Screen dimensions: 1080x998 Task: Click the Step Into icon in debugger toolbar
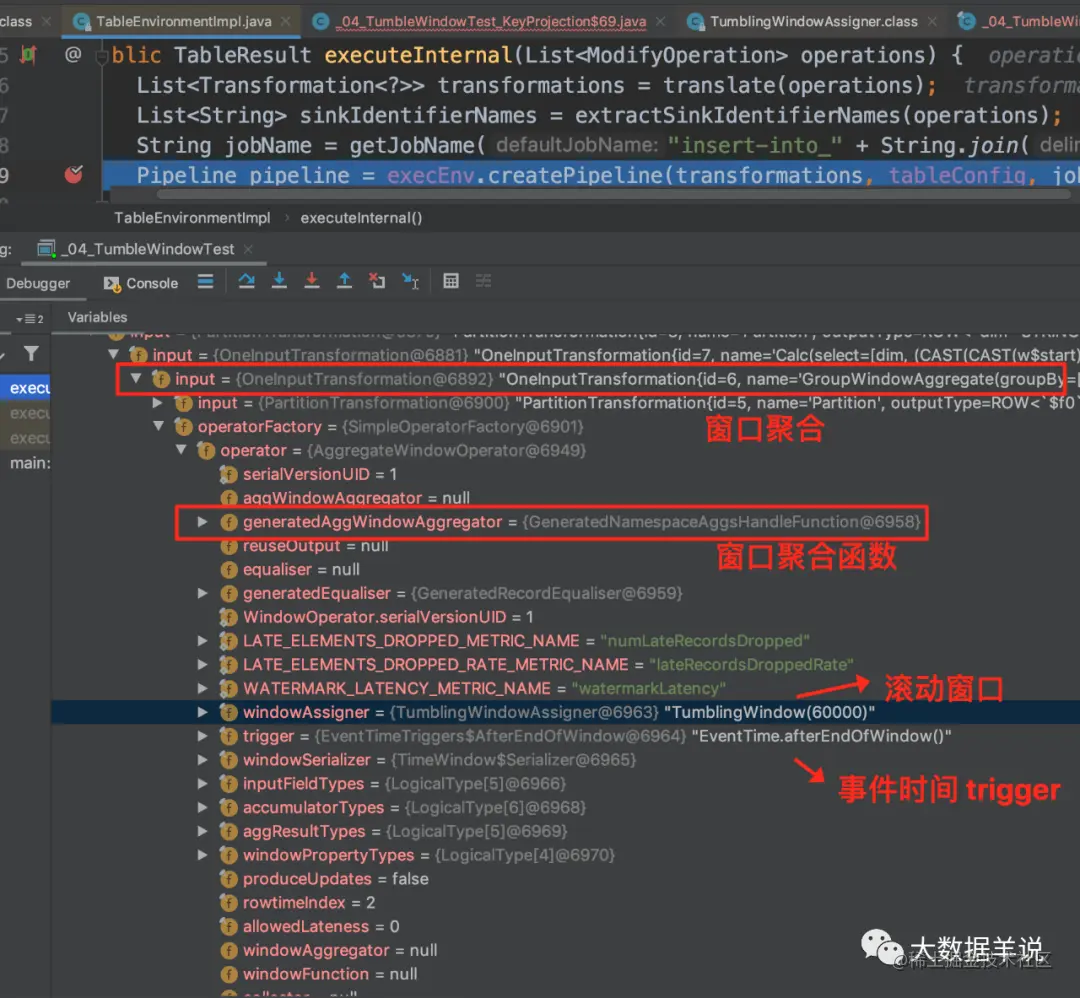[277, 281]
